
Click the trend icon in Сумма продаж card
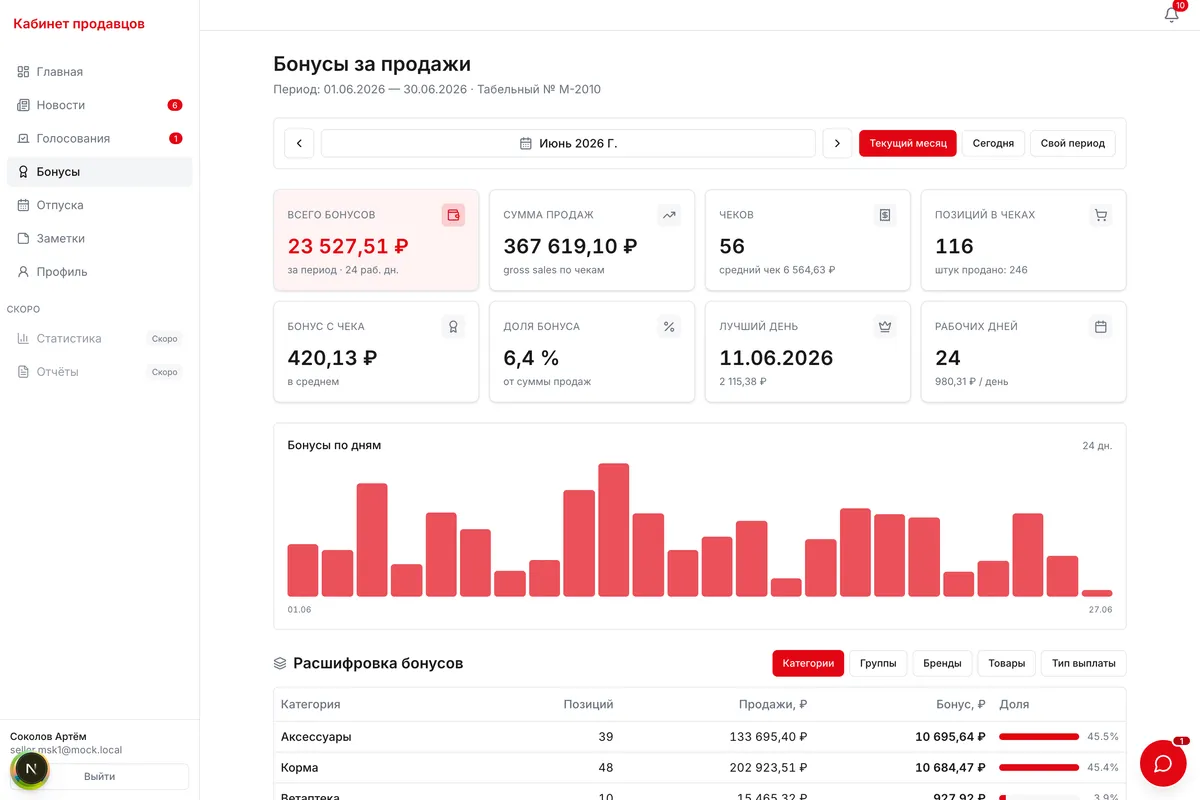click(x=669, y=215)
